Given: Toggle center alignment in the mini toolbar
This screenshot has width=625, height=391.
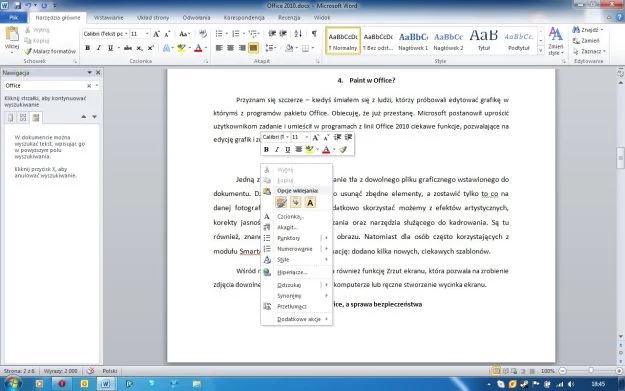Looking at the screenshot, I should [x=298, y=149].
